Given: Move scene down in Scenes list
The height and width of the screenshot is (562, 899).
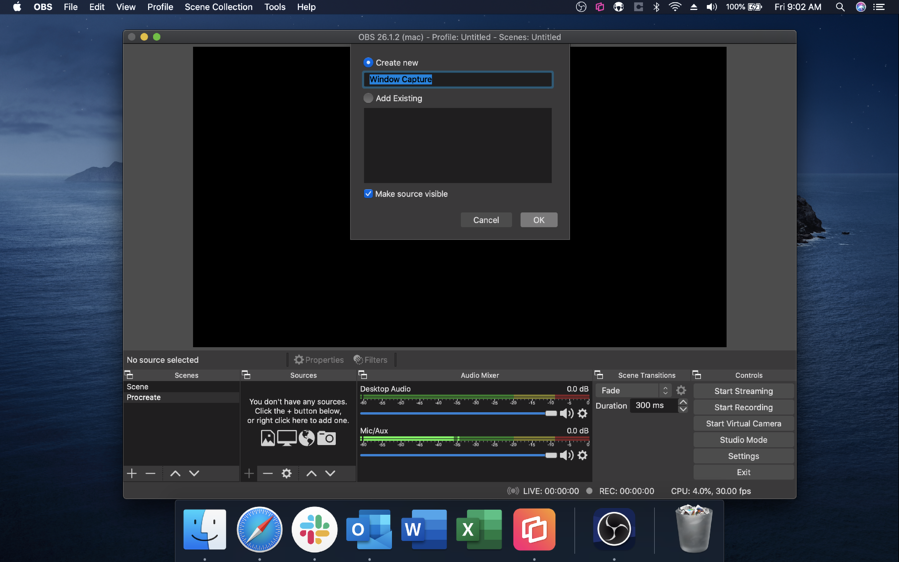Looking at the screenshot, I should click(194, 473).
